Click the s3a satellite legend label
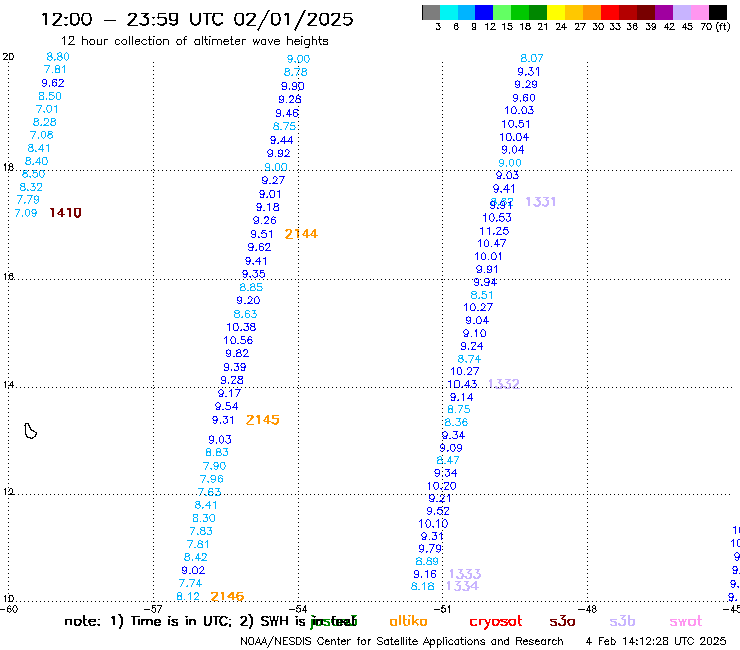 point(562,621)
